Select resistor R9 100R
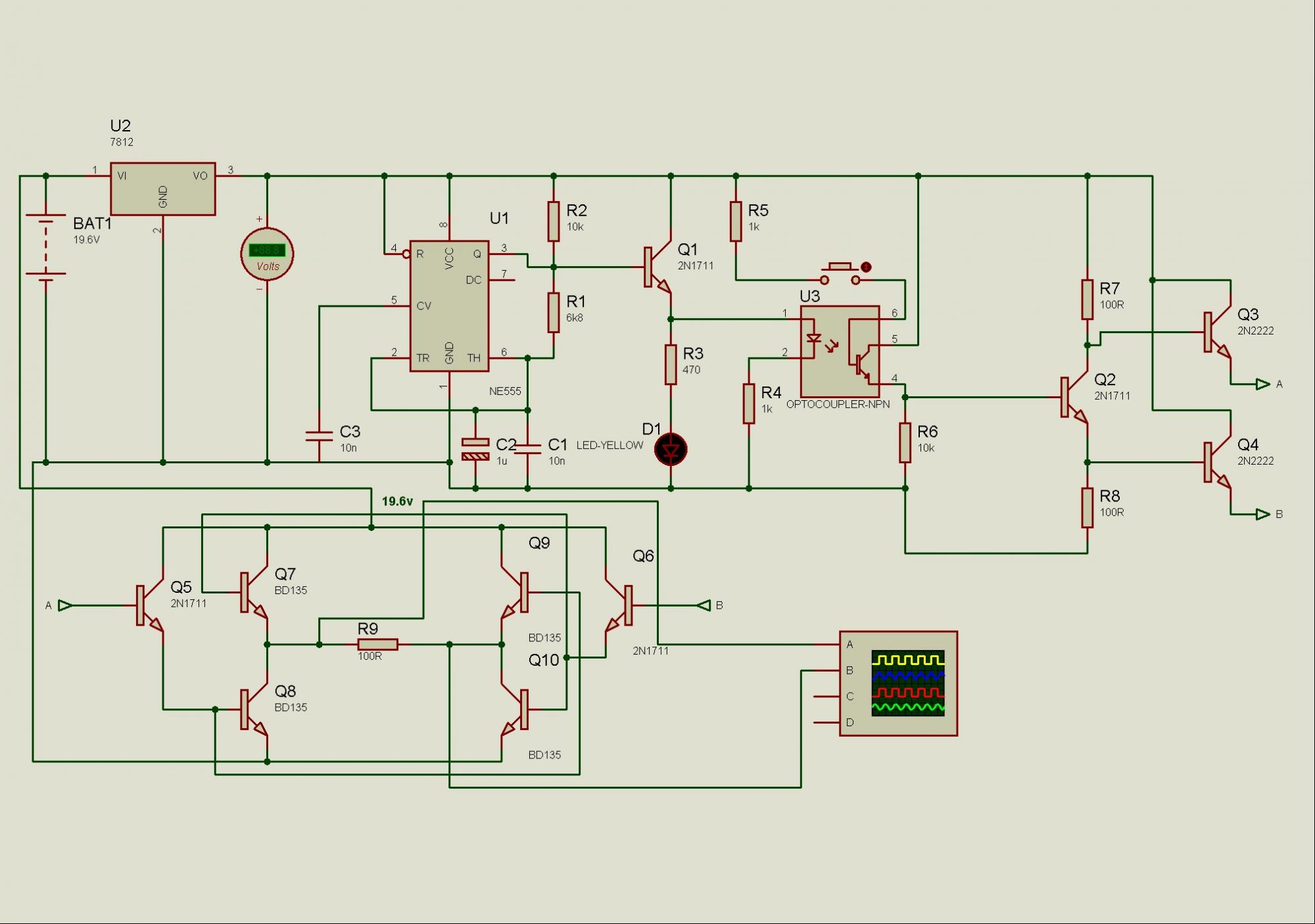 point(377,645)
